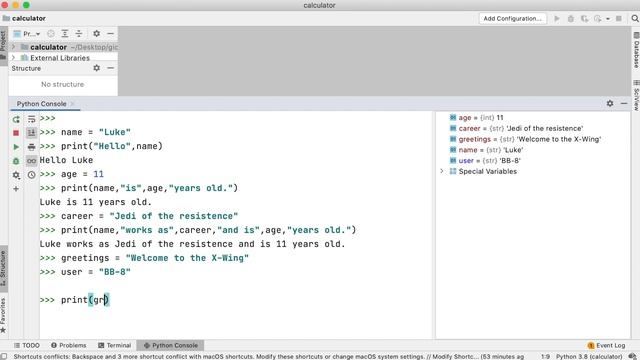
Task: Toggle show variables glasses icon
Action: (31, 161)
